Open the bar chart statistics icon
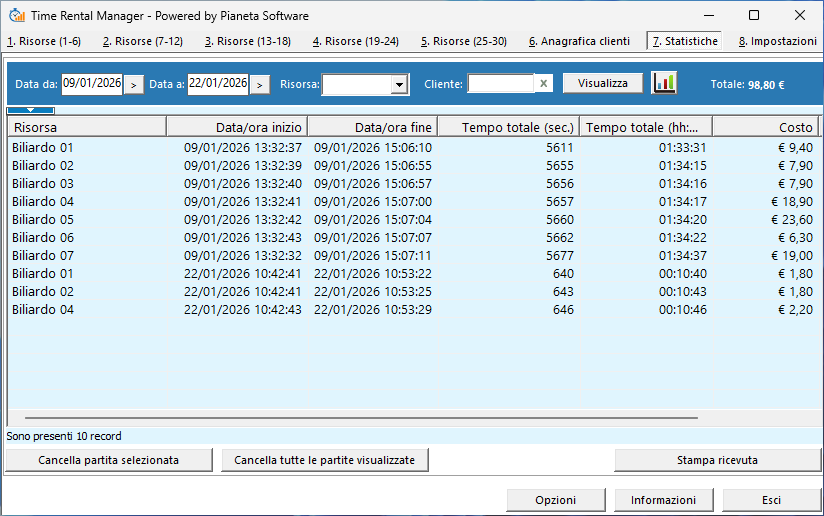This screenshot has width=824, height=516. click(664, 83)
